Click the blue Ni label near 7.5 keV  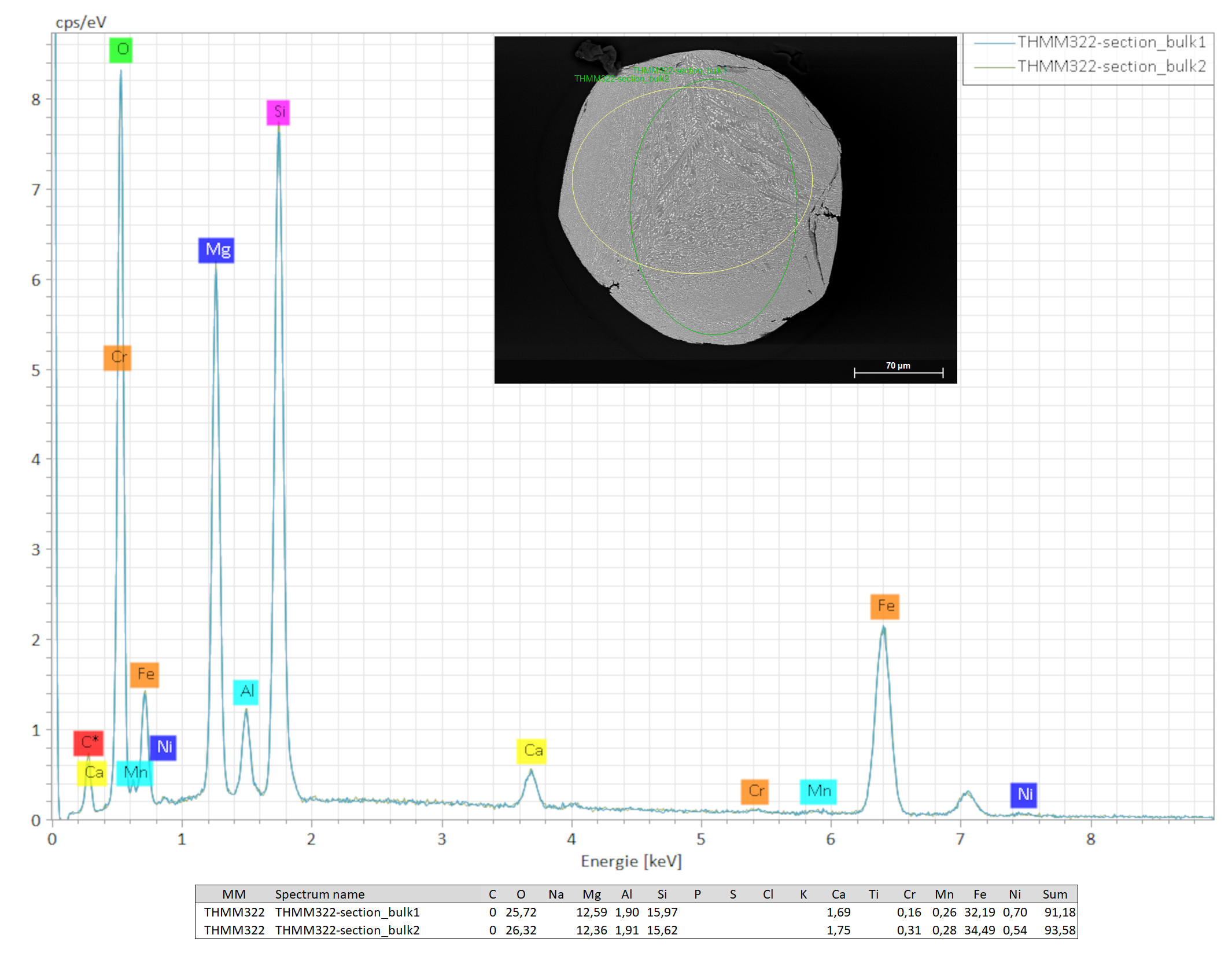tap(1024, 794)
